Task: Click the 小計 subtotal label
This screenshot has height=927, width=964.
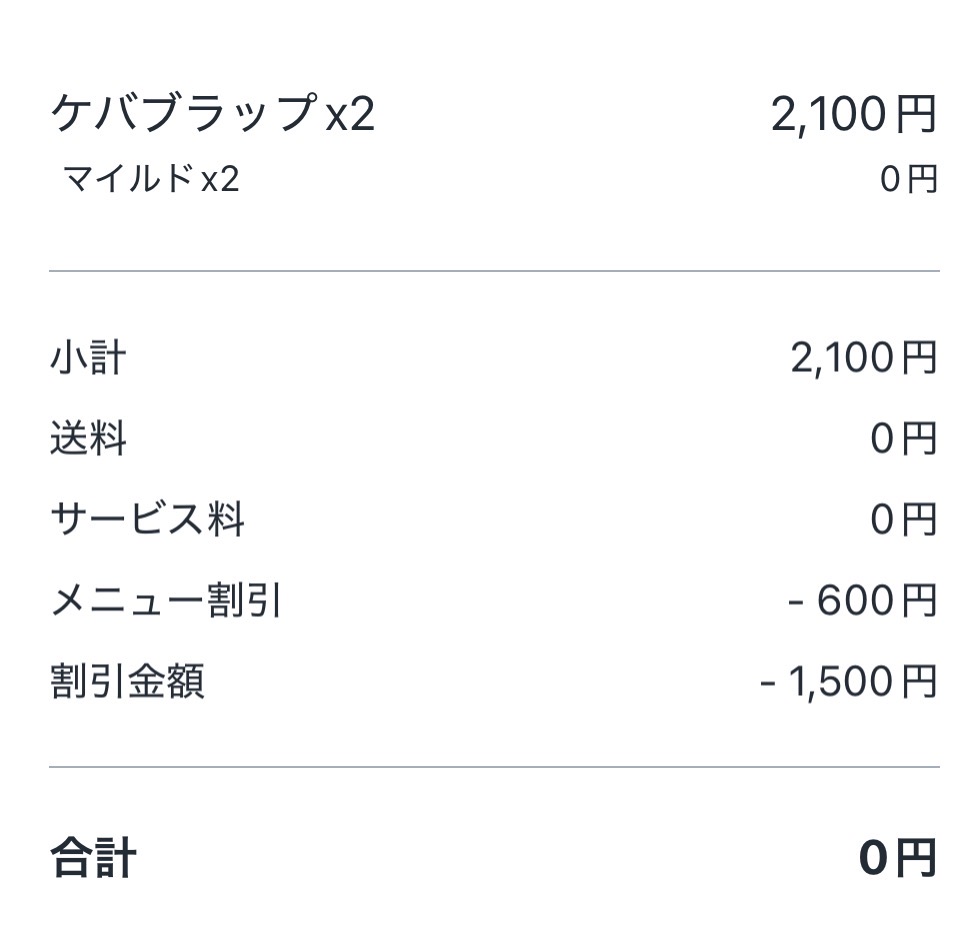Action: click(88, 357)
